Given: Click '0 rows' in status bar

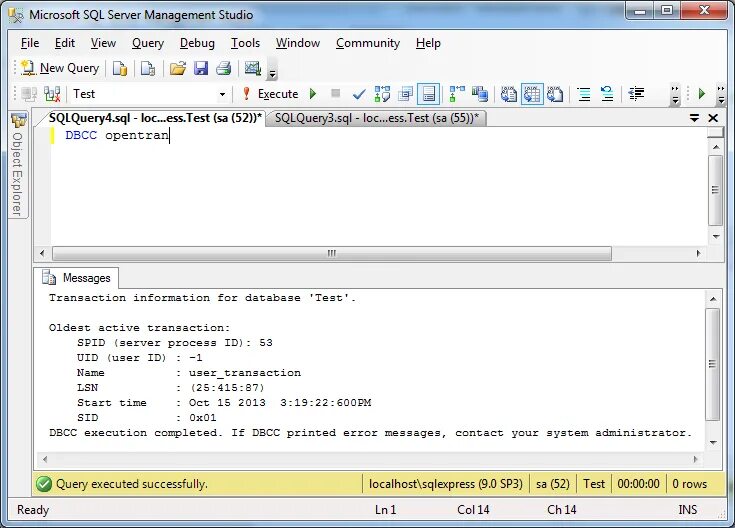Looking at the screenshot, I should tap(690, 484).
